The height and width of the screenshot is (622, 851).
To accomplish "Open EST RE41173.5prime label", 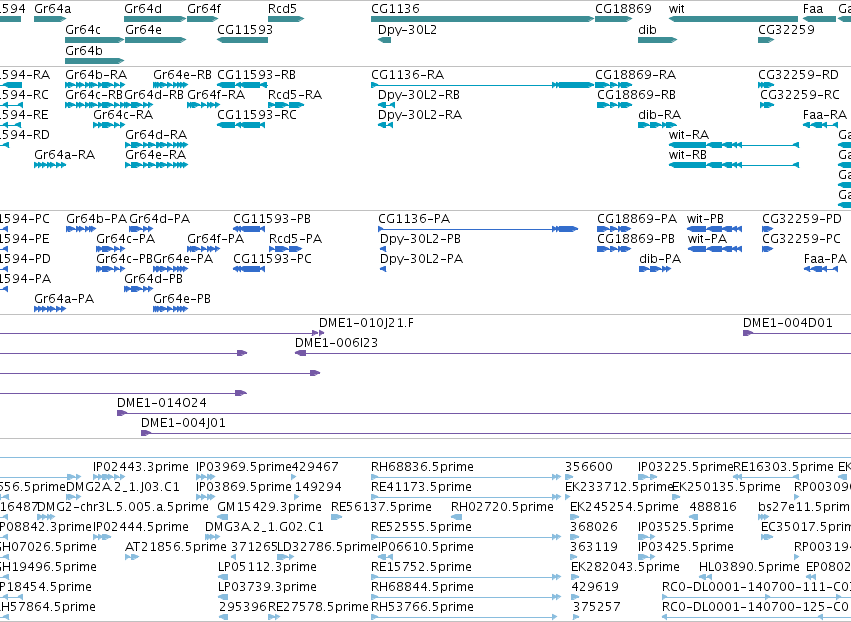I will click(x=421, y=487).
